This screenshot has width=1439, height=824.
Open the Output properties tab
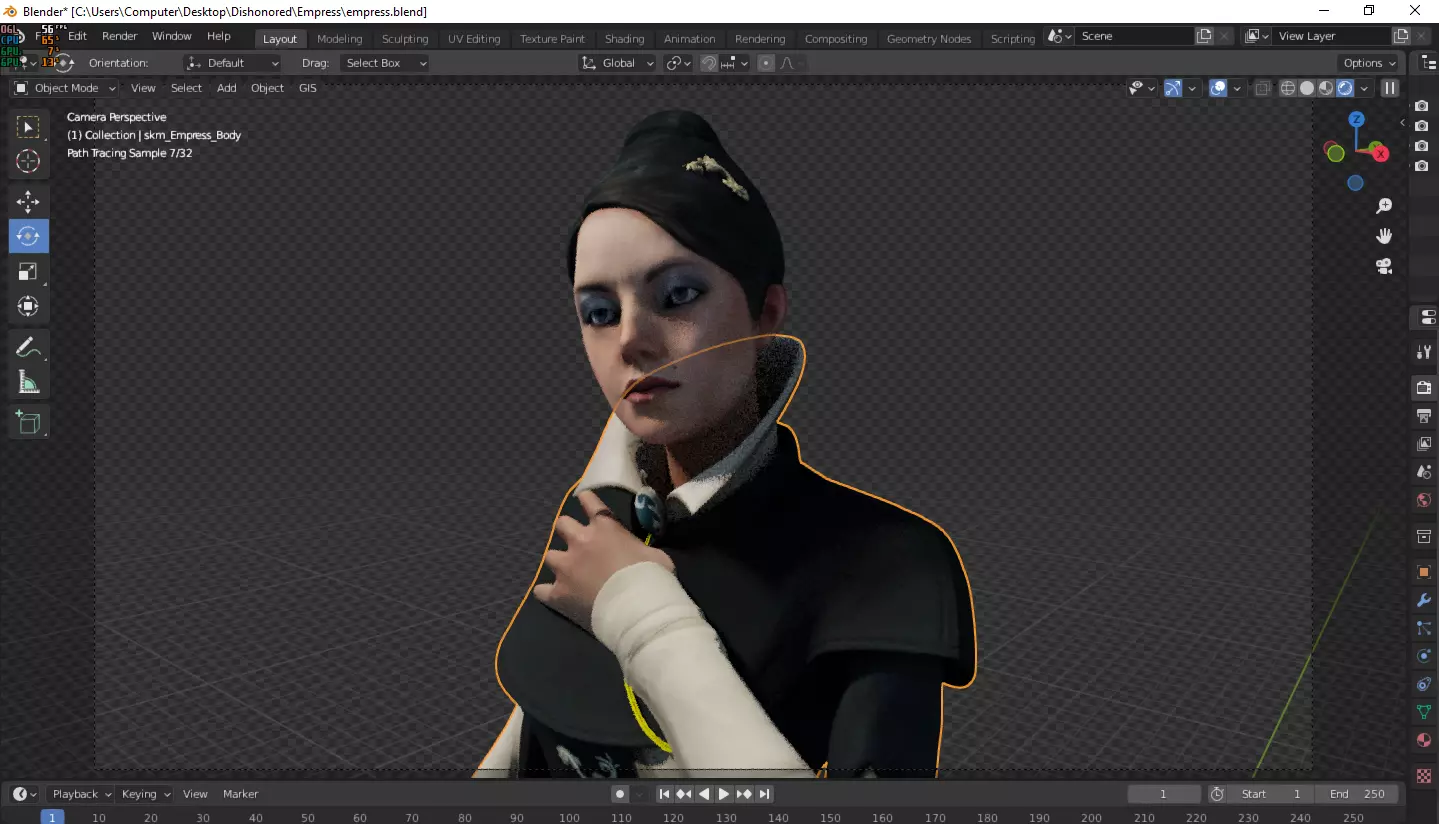tap(1424, 416)
